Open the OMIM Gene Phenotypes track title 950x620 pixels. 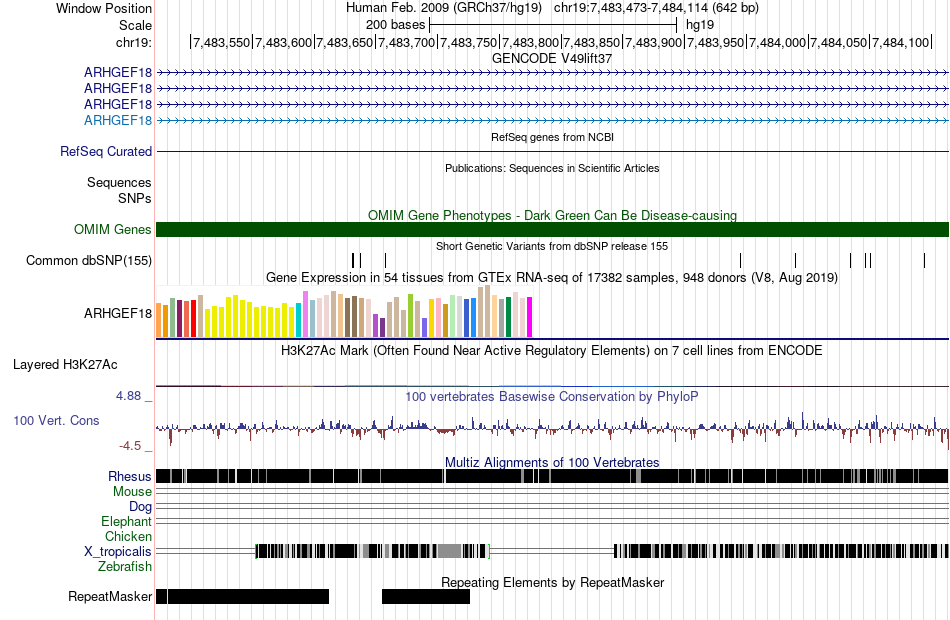click(x=552, y=216)
